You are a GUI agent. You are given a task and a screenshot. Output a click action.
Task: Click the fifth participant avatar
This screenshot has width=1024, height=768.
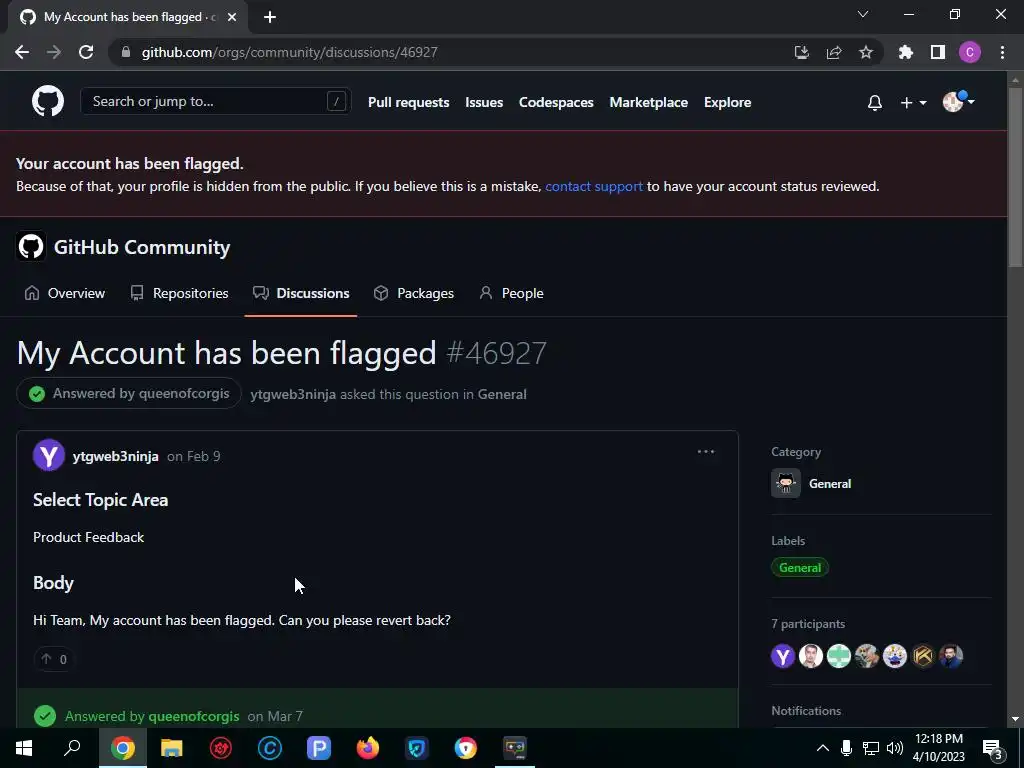coord(895,656)
